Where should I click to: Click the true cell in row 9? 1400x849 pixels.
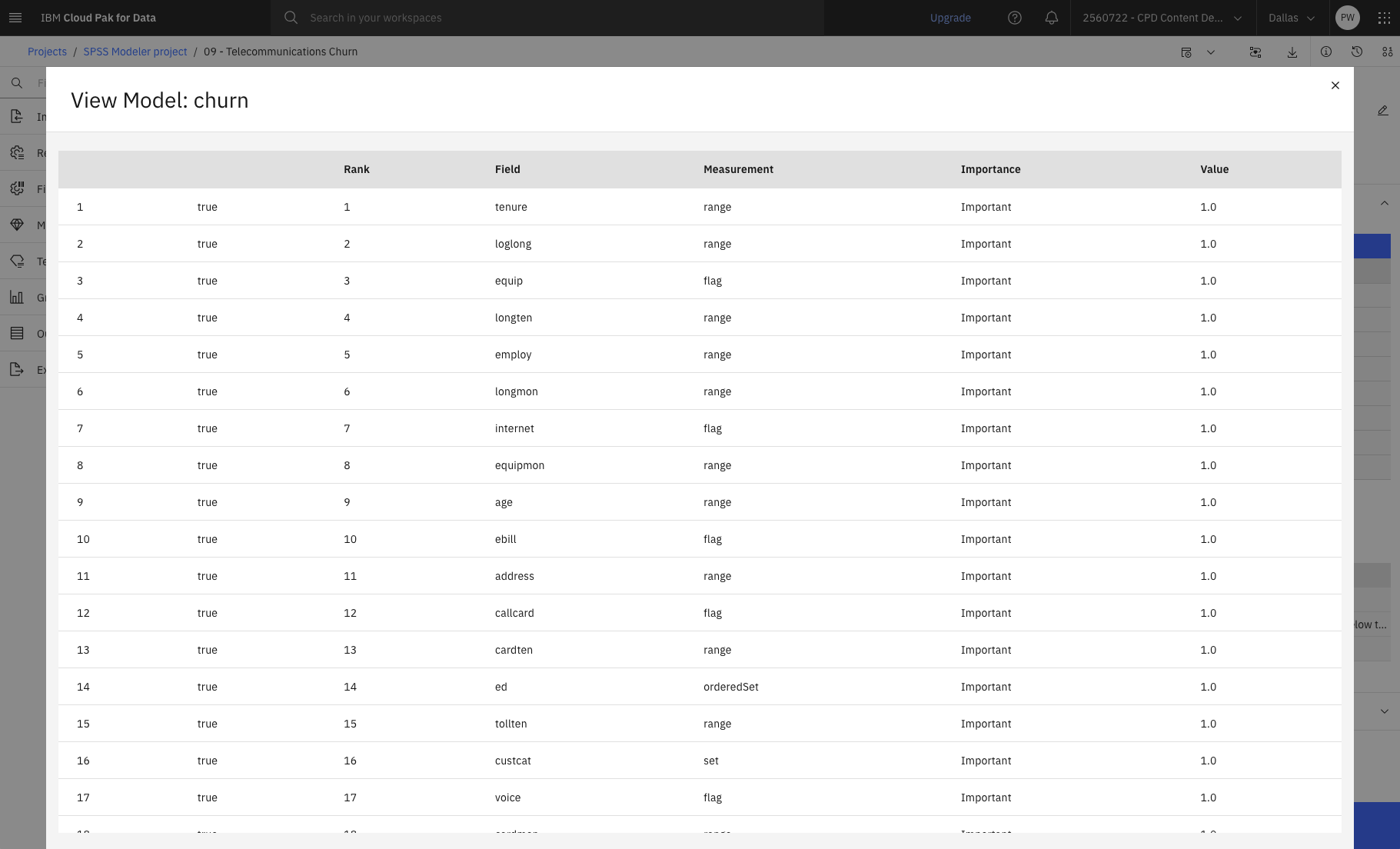point(208,502)
